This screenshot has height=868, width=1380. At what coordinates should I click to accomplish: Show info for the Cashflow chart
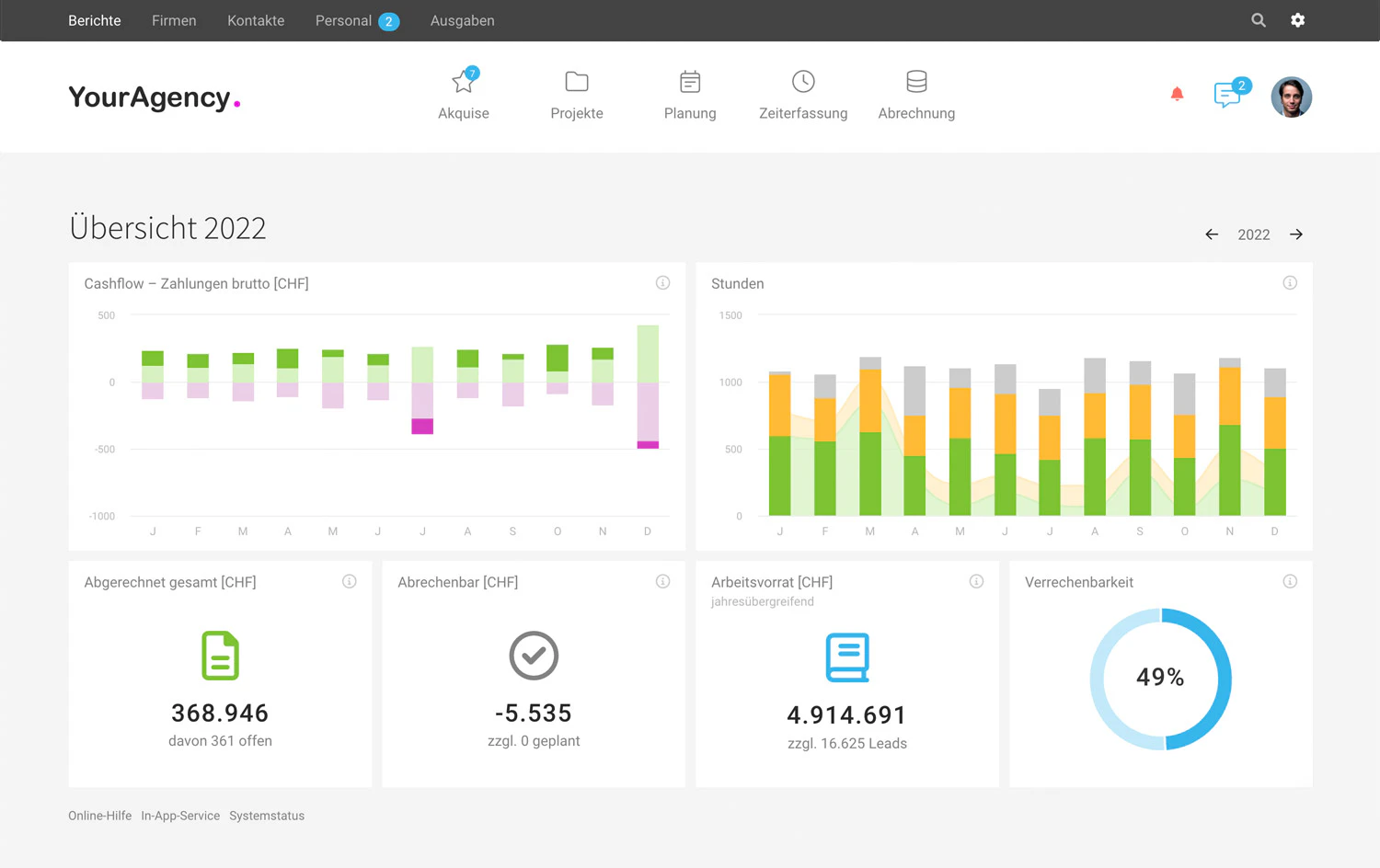662,282
